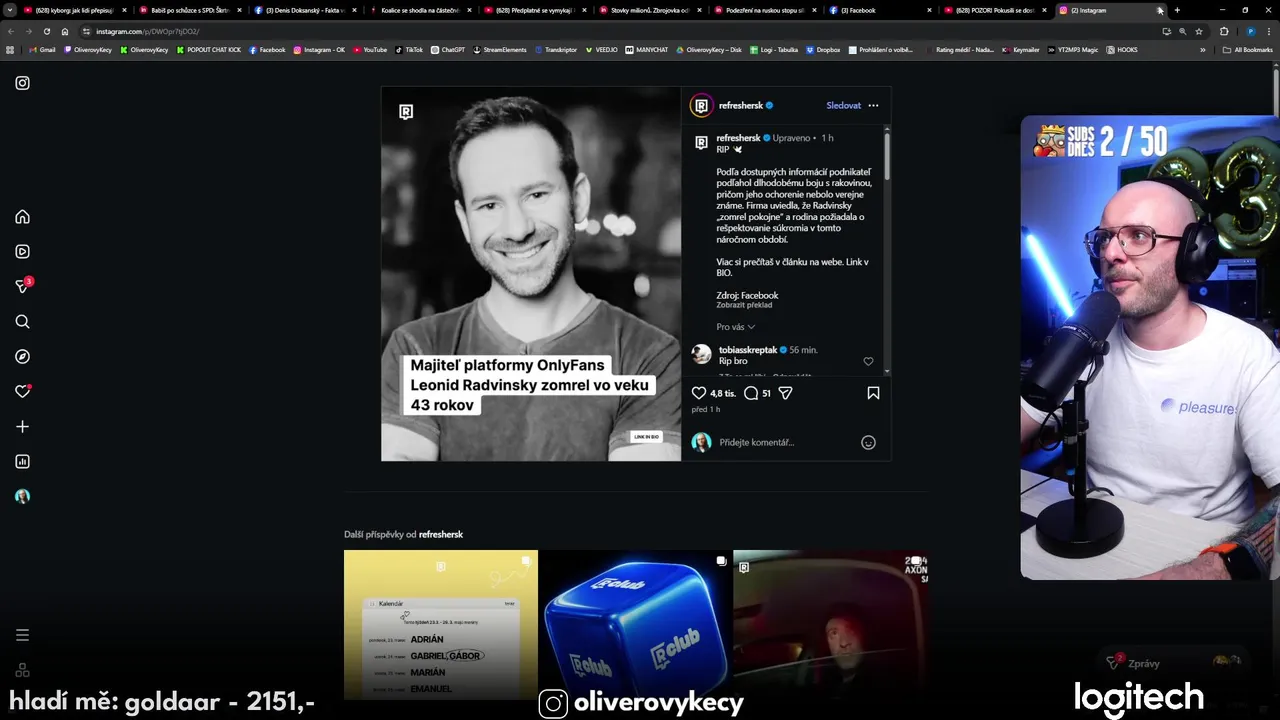Viewport: 1280px width, 720px height.
Task: Open emoji picker in comment box
Action: pyautogui.click(x=868, y=442)
